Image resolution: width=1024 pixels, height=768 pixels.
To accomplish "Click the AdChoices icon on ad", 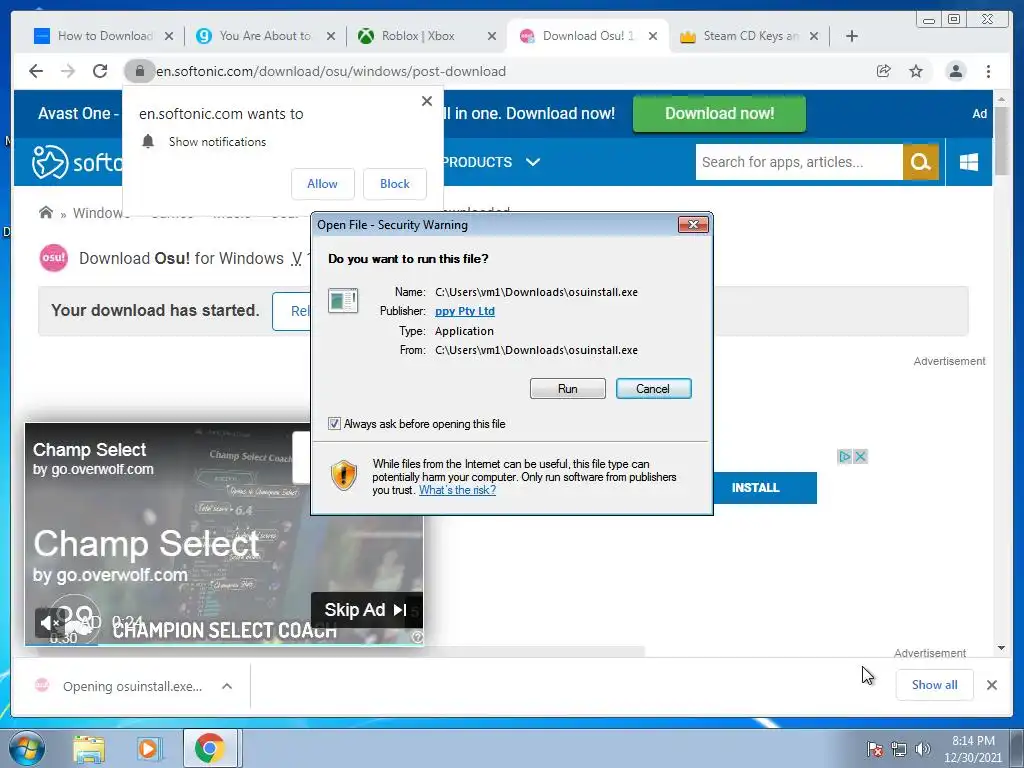I will pyautogui.click(x=844, y=456).
